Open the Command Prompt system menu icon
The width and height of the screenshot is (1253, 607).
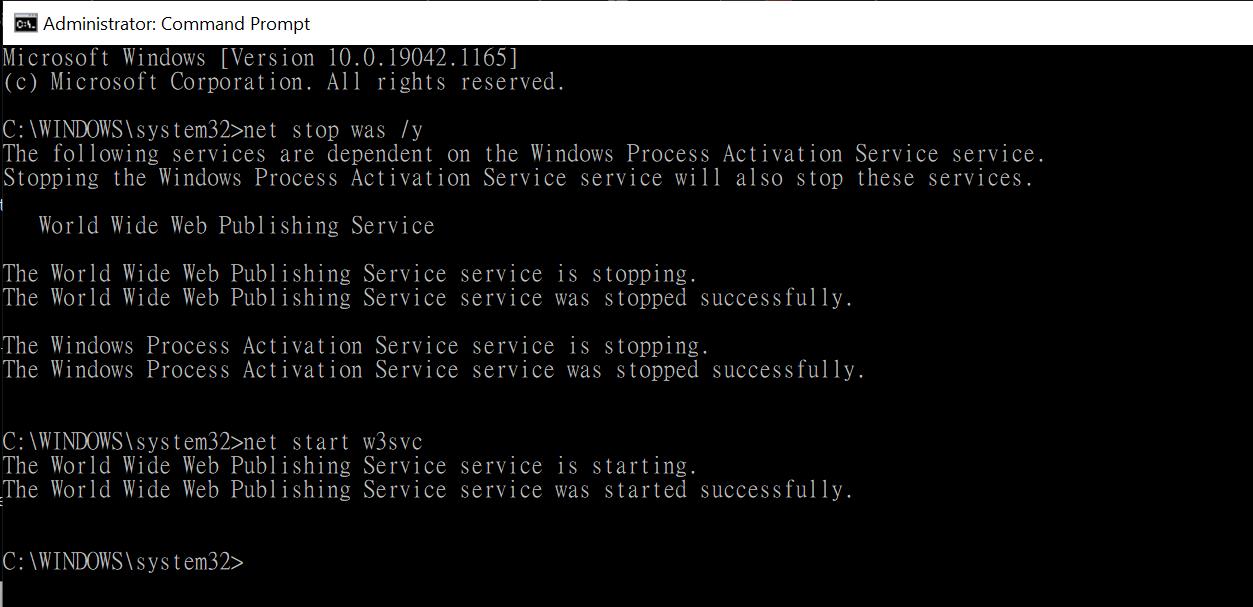(24, 23)
